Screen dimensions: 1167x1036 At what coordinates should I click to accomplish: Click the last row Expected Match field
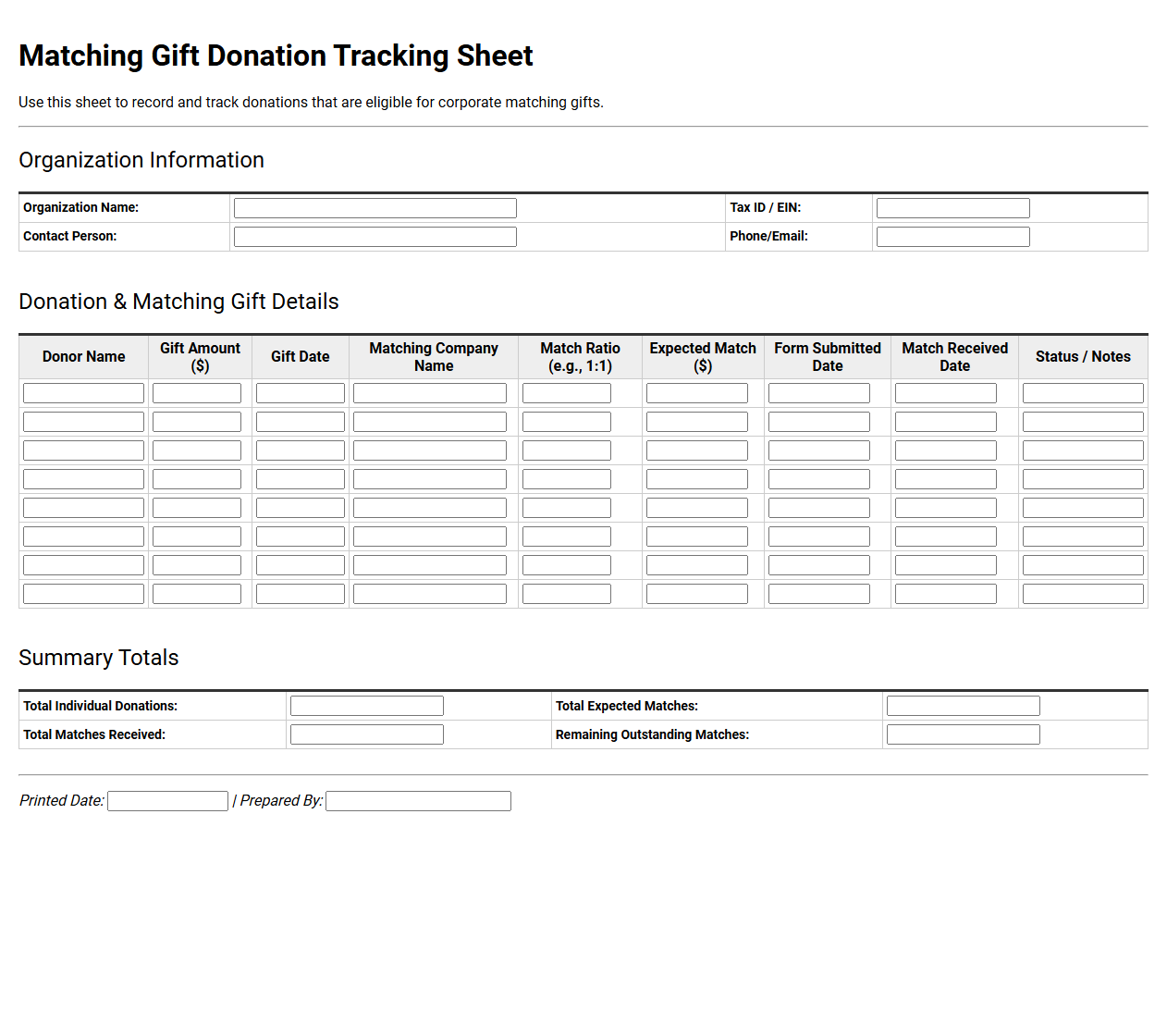pyautogui.click(x=697, y=594)
